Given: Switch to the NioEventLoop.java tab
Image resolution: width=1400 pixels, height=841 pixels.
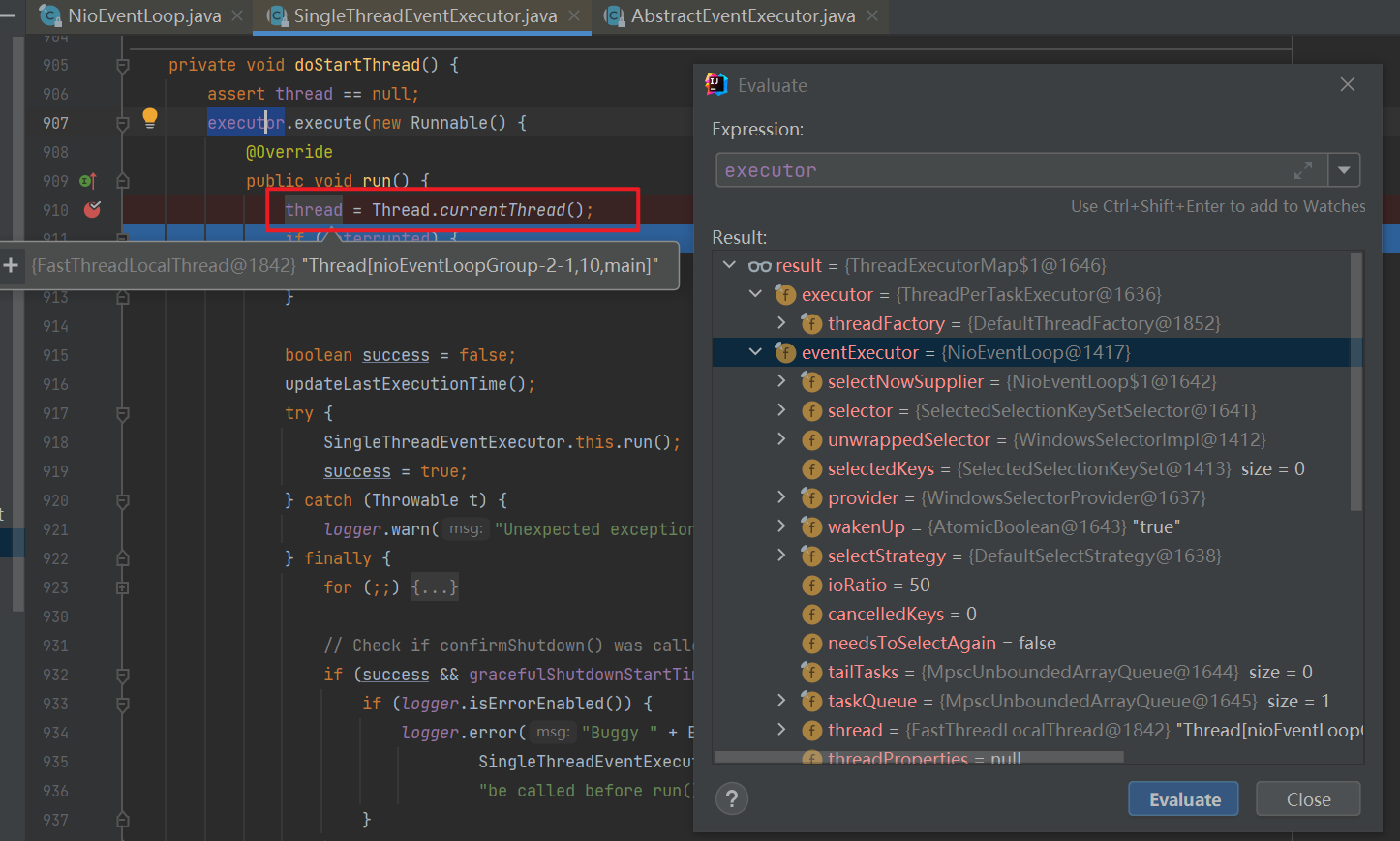Looking at the screenshot, I should click(x=143, y=15).
